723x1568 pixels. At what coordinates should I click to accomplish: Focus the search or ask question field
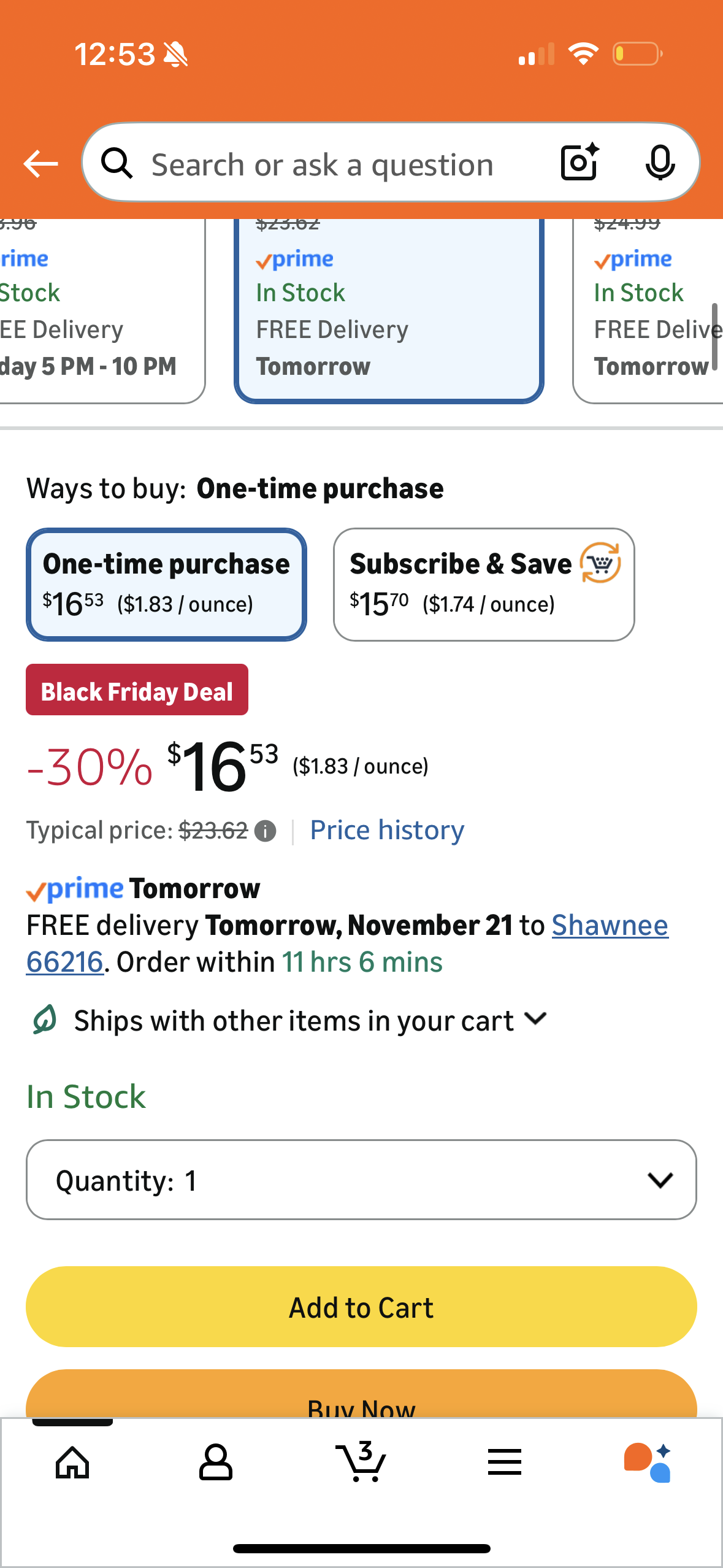point(322,164)
